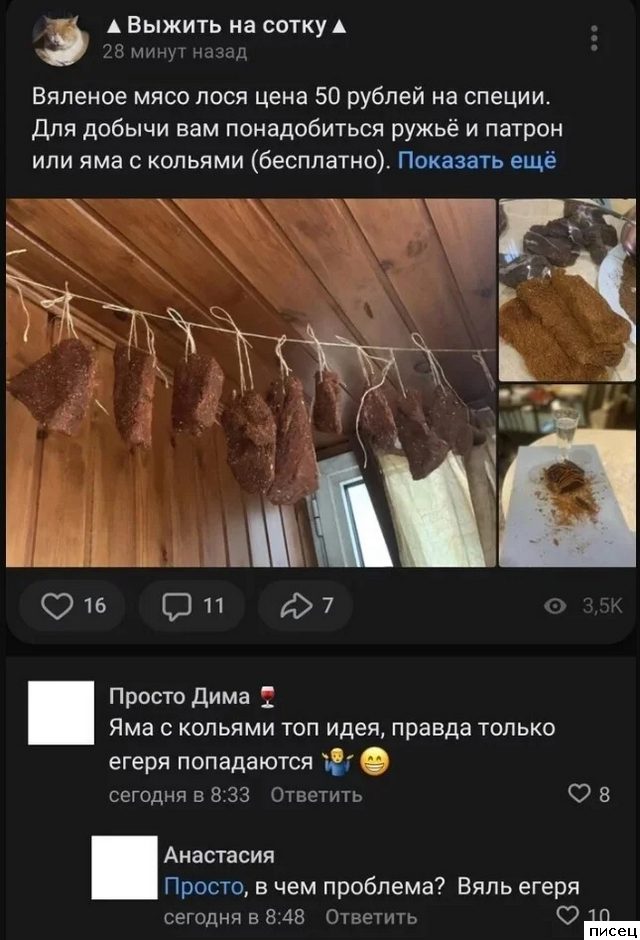Reply to Анастасия's comment
Viewport: 640px width, 940px height.
point(371,917)
